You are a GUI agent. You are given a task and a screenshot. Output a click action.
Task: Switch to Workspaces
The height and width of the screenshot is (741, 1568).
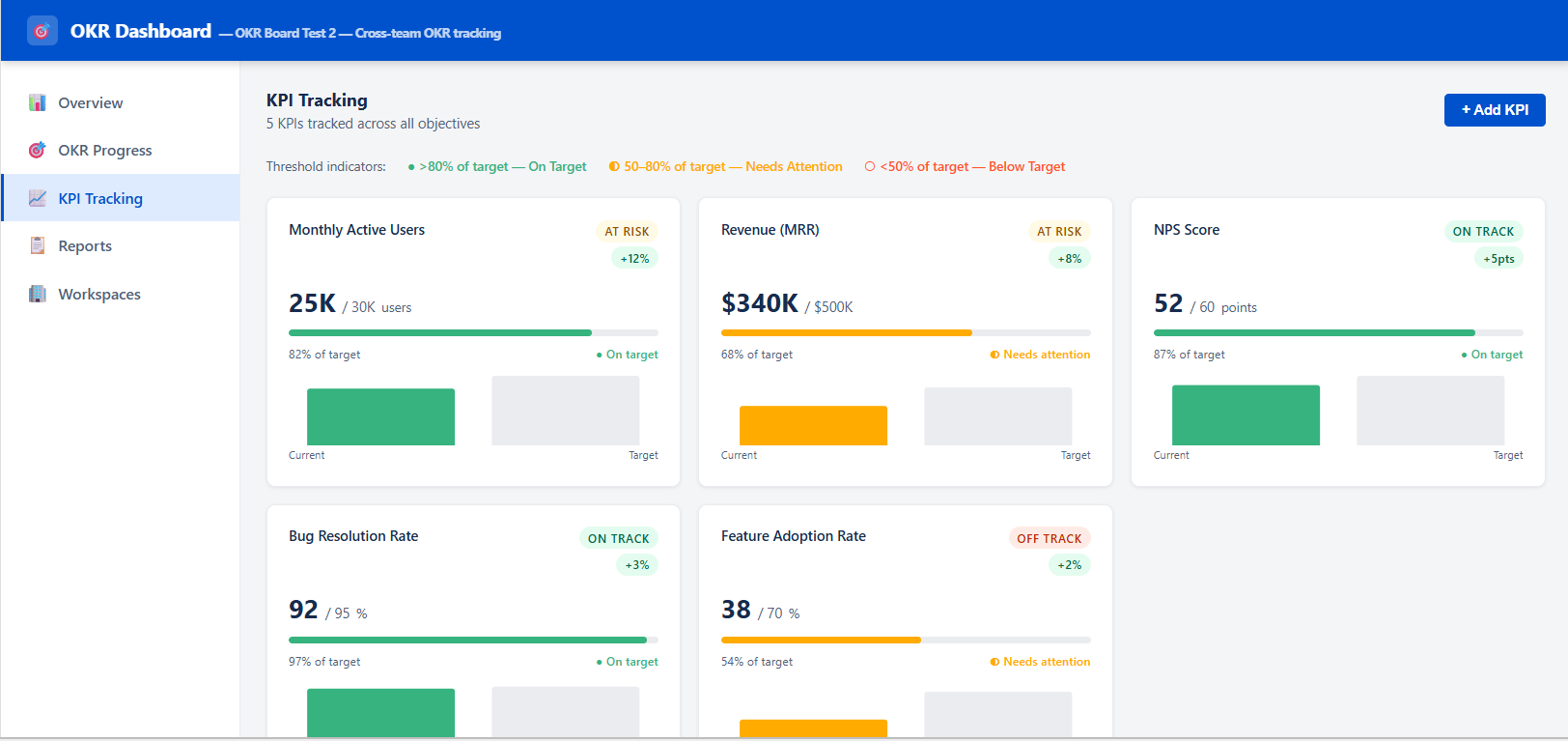[121, 294]
